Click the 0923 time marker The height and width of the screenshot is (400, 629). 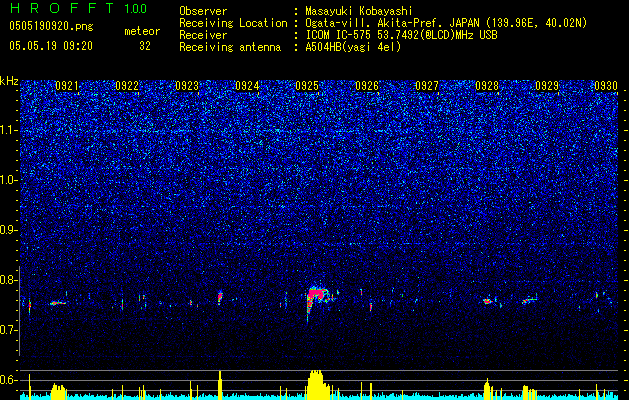pyautogui.click(x=187, y=86)
